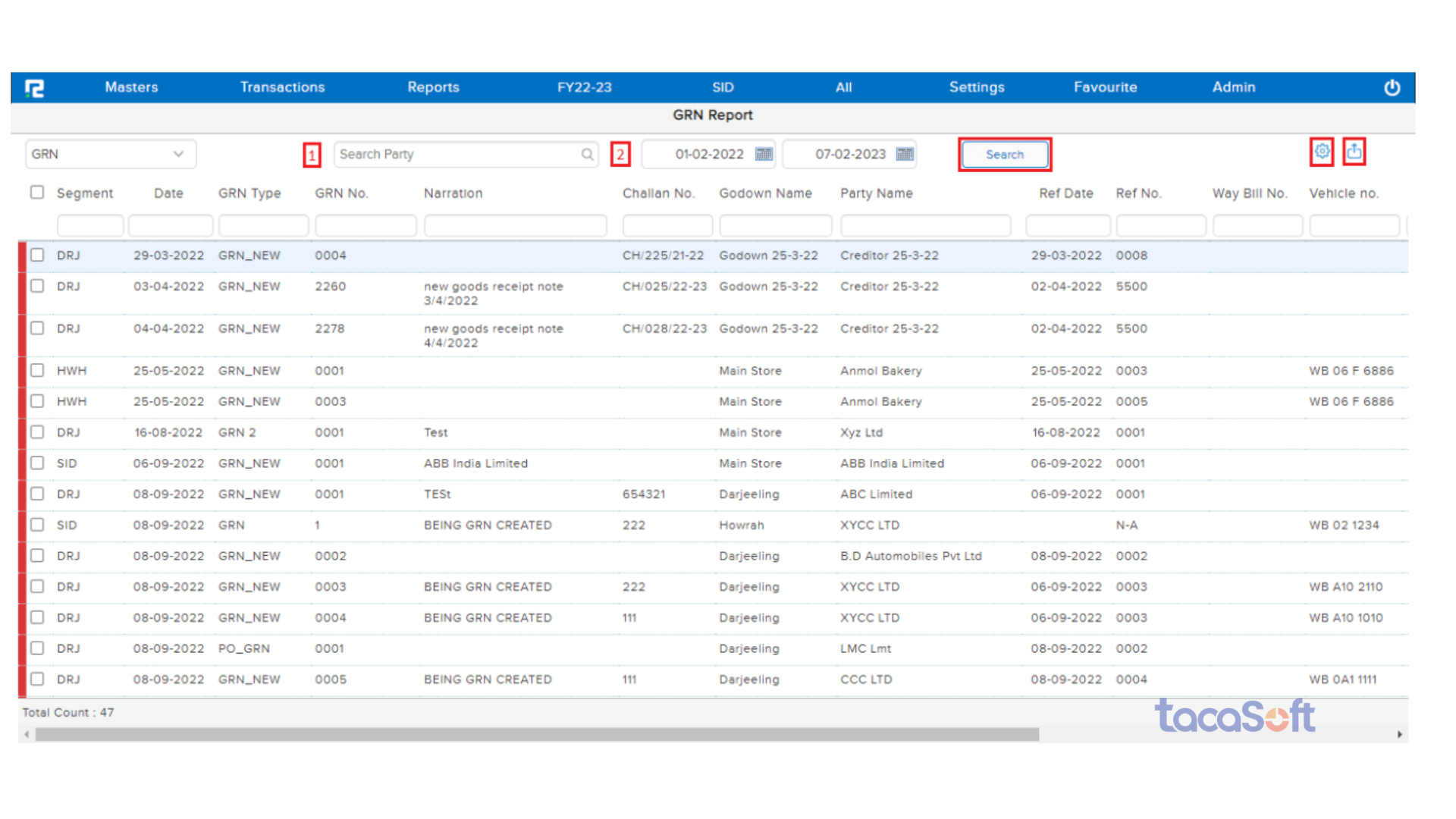Image resolution: width=1456 pixels, height=819 pixels.
Task: Click challan cell 654321
Action: (x=643, y=494)
